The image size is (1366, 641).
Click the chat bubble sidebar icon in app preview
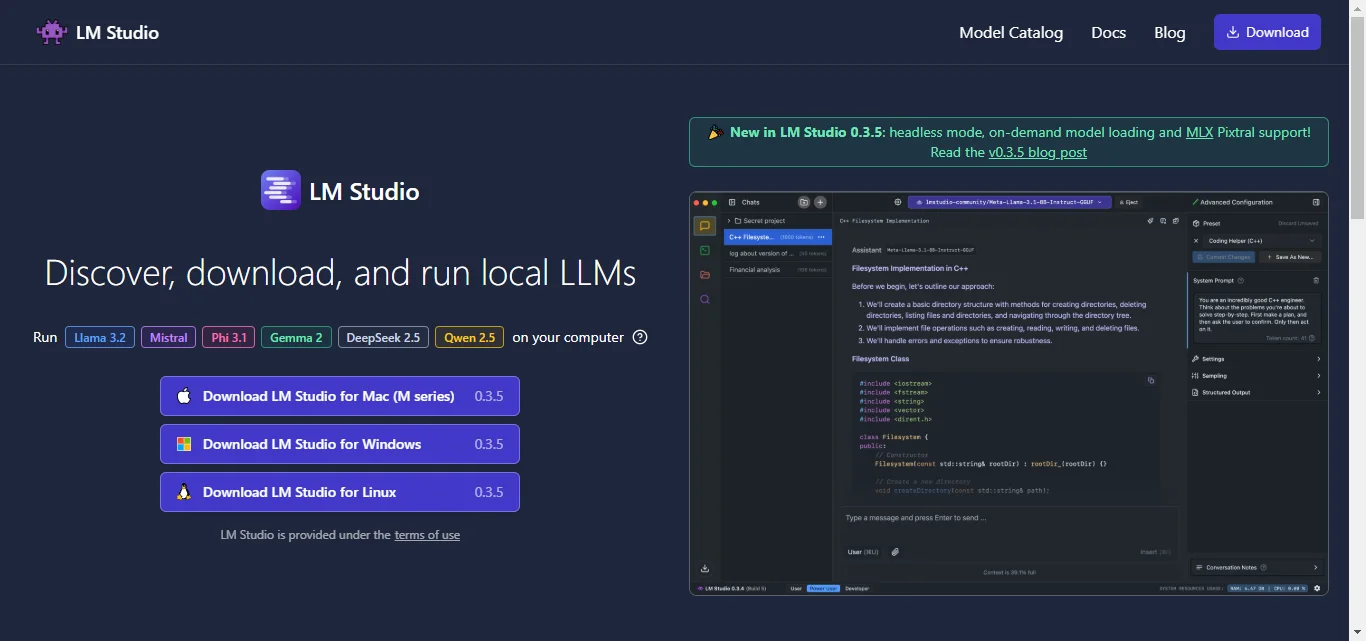point(705,226)
